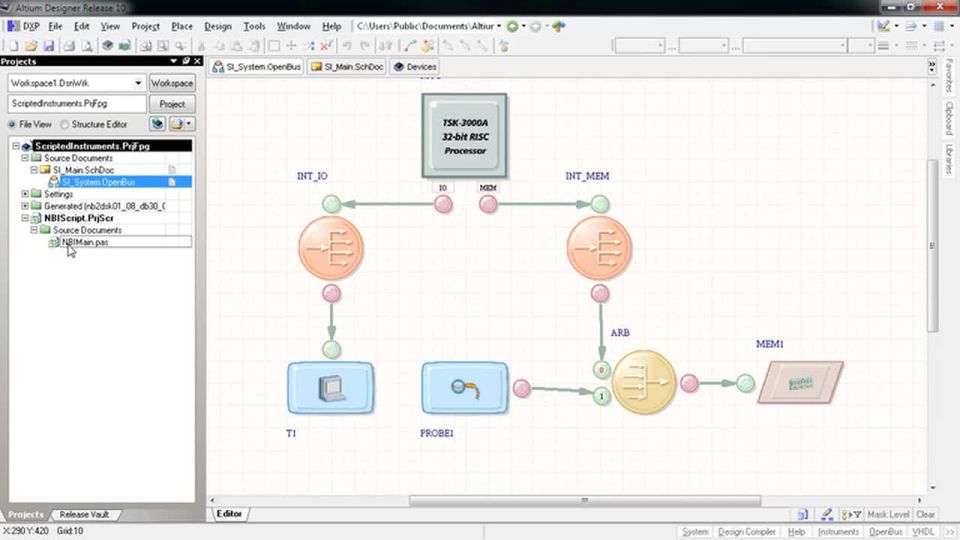Collapse the SI_Main.SchDoc tree node

[34, 170]
